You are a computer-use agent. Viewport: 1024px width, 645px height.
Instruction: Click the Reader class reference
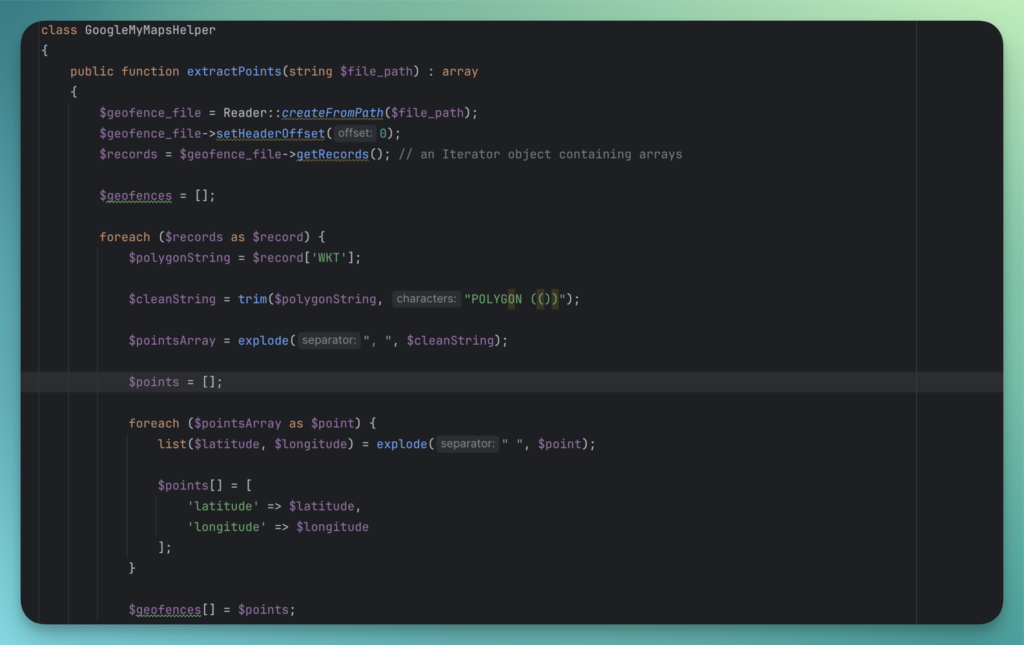[x=245, y=113]
